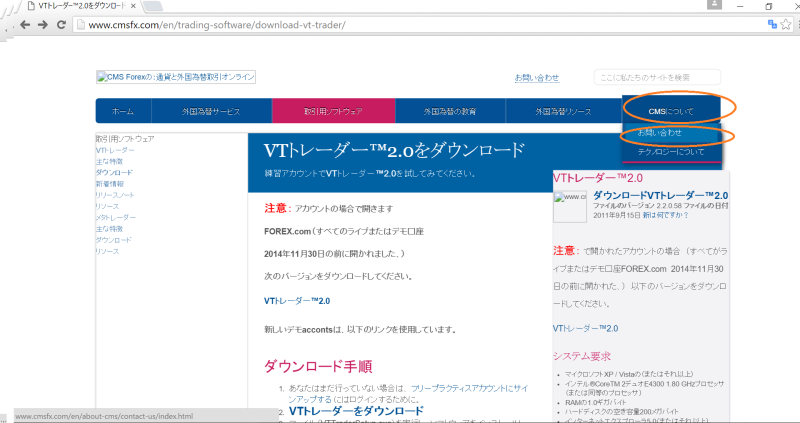Click the Chrome user profile icon

[715, 5]
